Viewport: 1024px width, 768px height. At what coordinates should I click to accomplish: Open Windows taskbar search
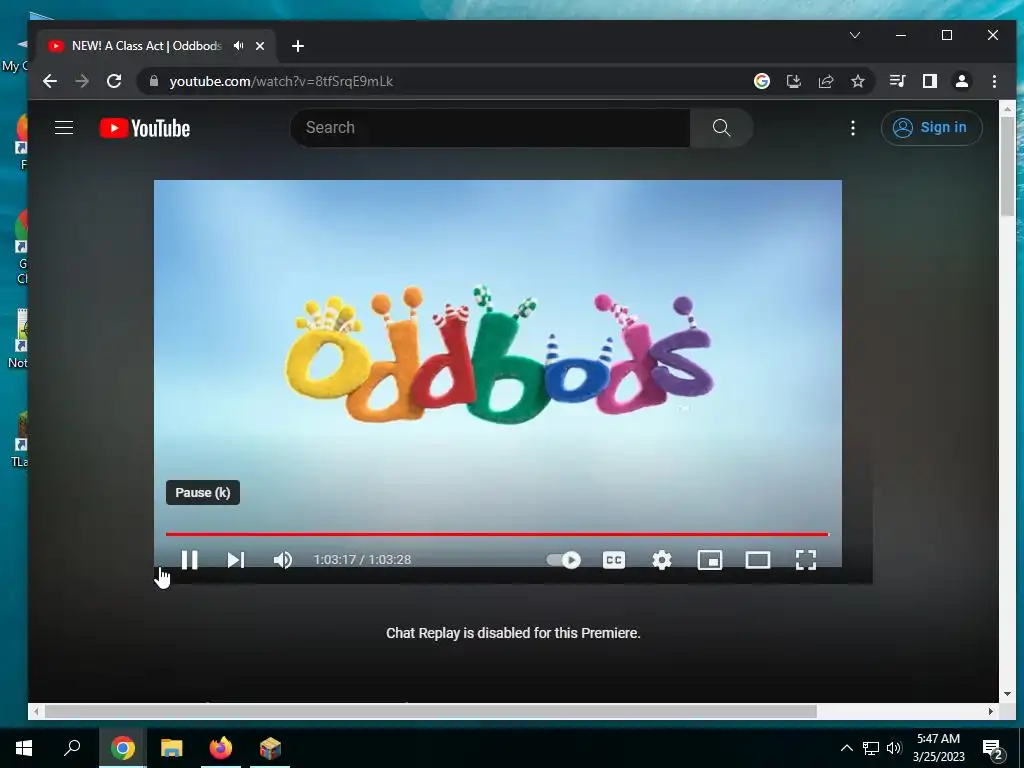72,748
